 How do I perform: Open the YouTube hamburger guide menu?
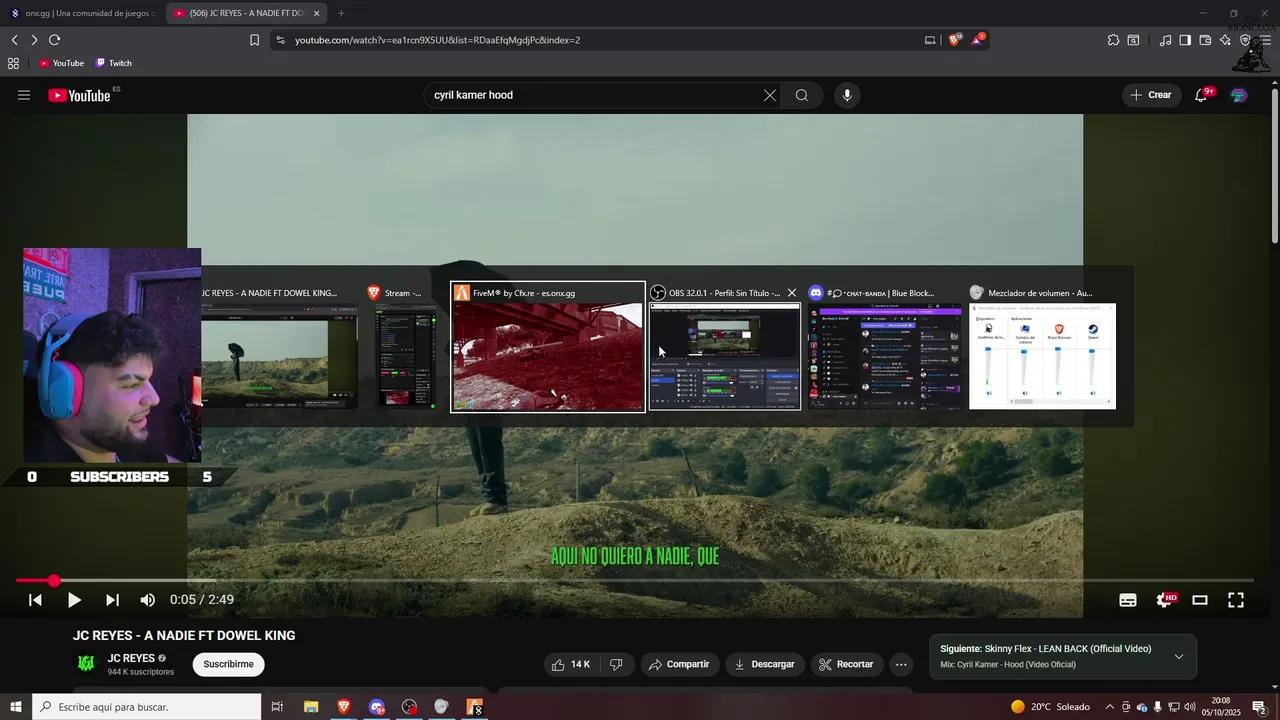pos(24,95)
